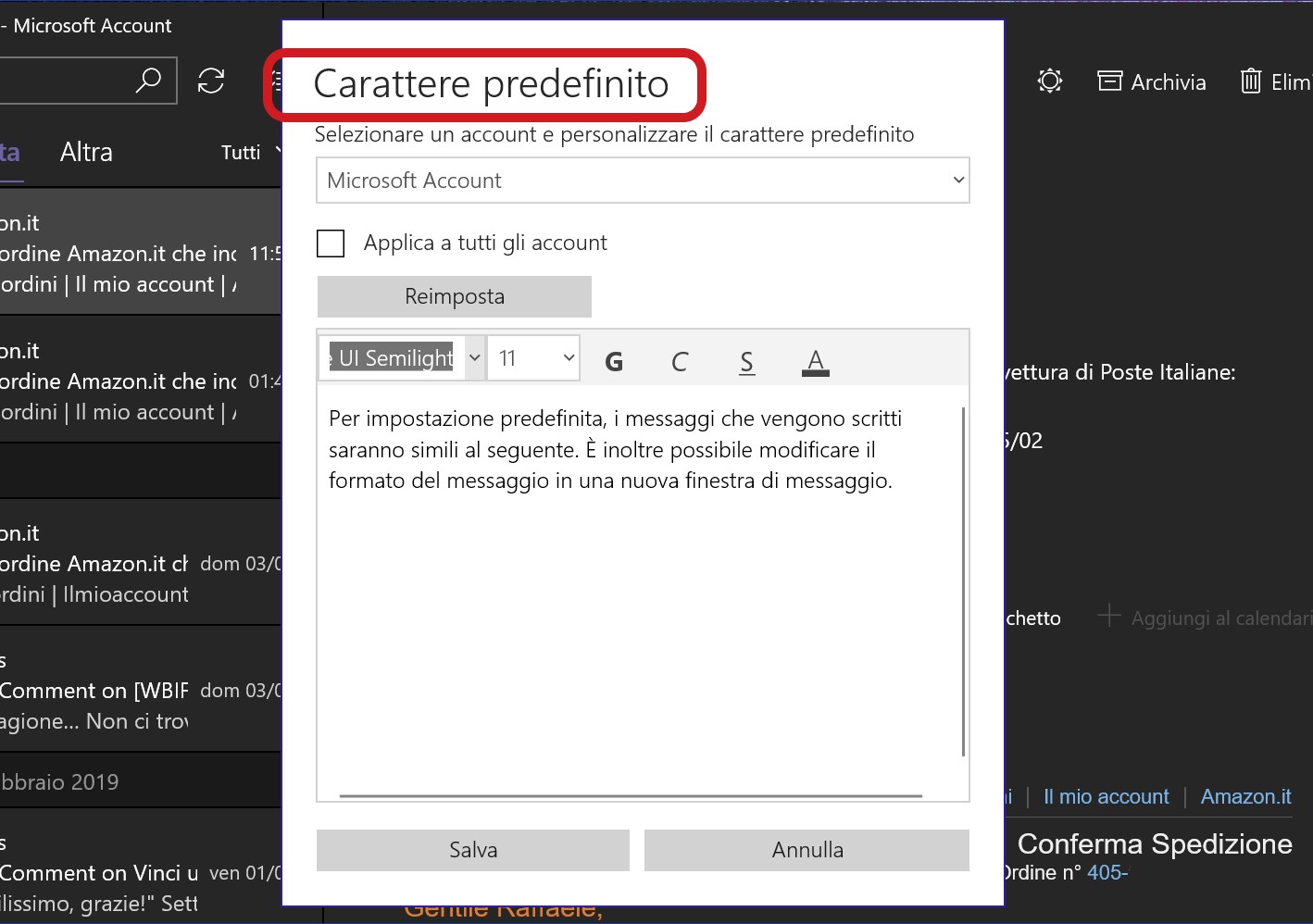1313x924 pixels.
Task: Click the Annulla button
Action: [x=807, y=850]
